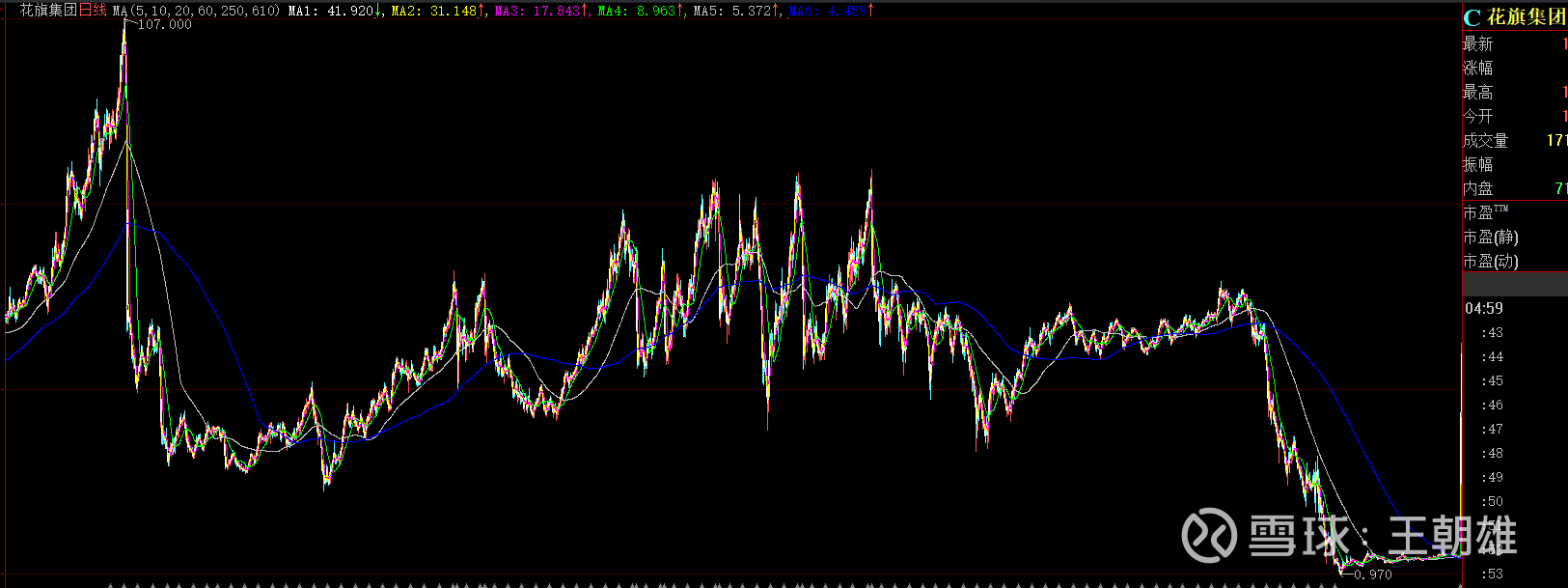Click the red up arrow after MA2 value
Image resolution: width=1568 pixels, height=588 pixels.
point(481,11)
